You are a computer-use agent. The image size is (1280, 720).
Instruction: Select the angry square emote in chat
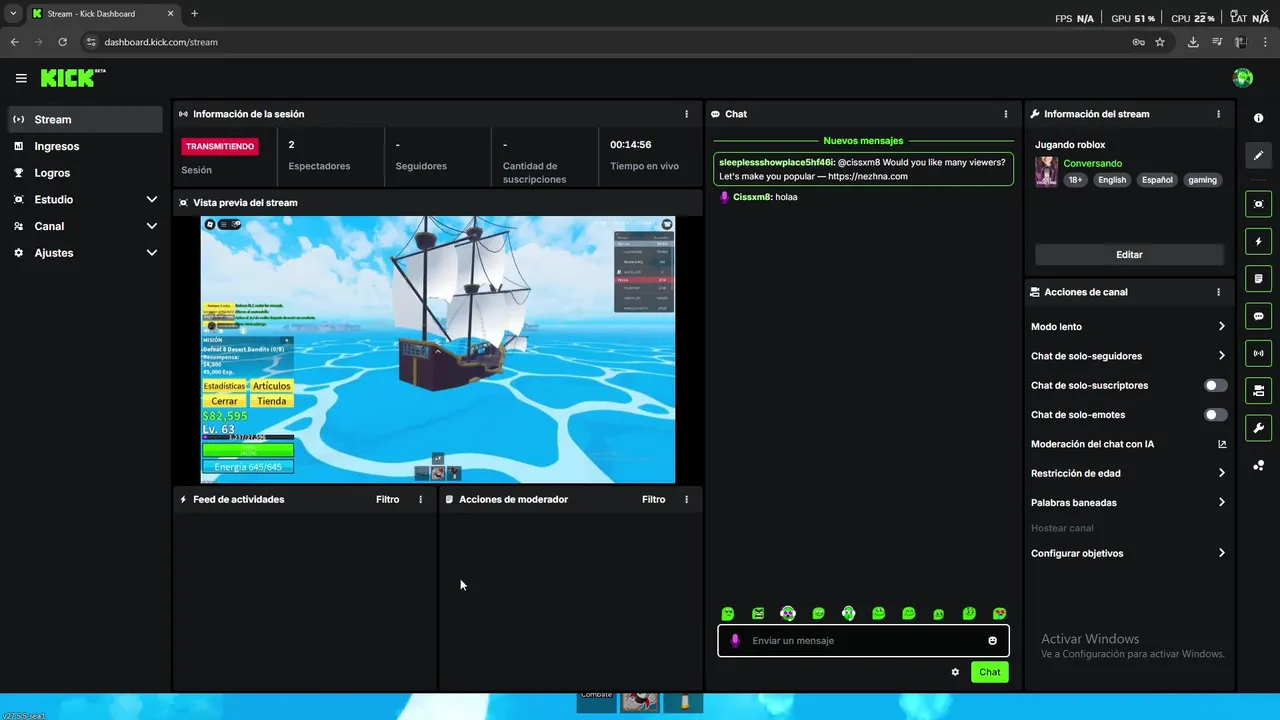(758, 614)
